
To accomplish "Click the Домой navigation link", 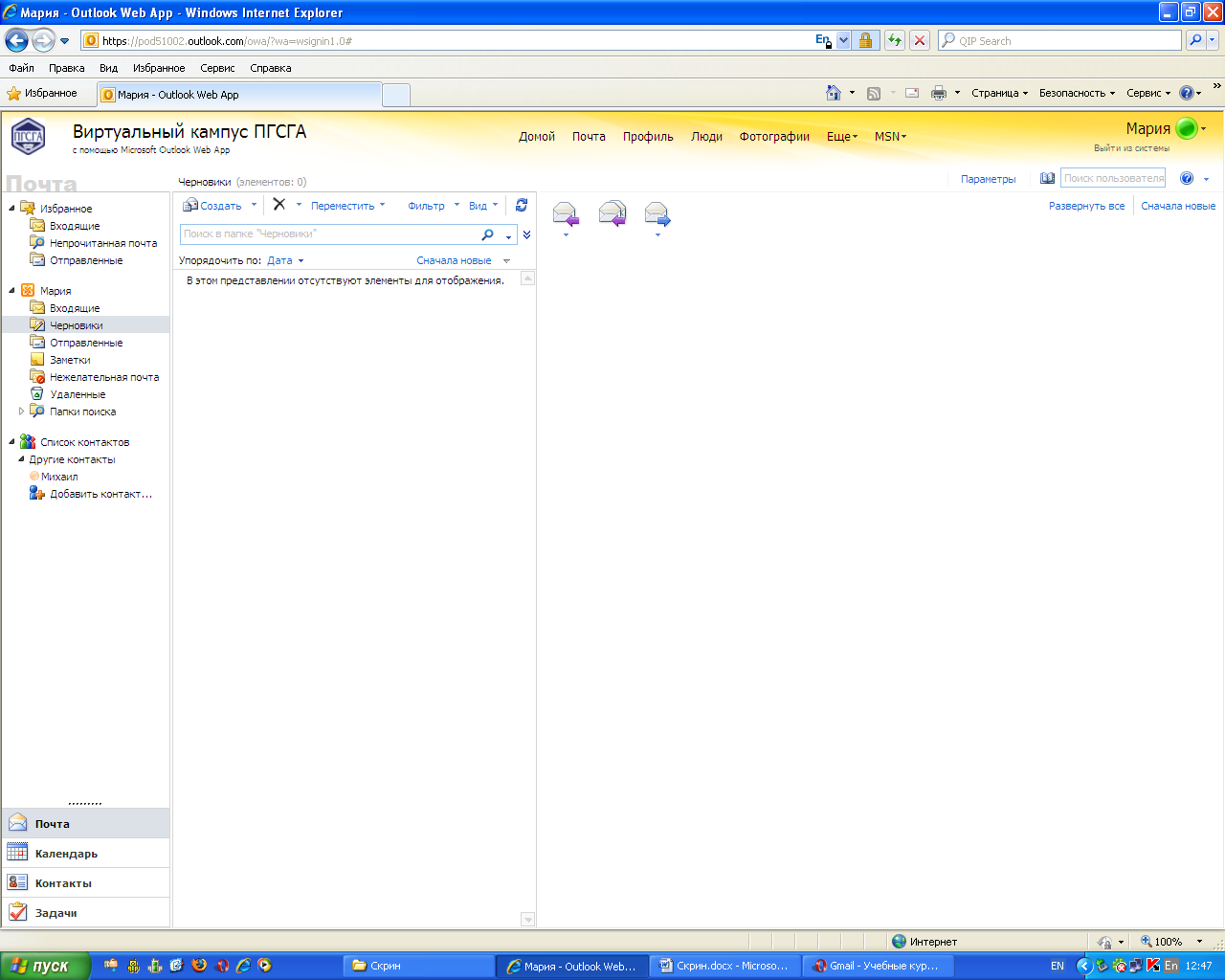I will tap(537, 136).
